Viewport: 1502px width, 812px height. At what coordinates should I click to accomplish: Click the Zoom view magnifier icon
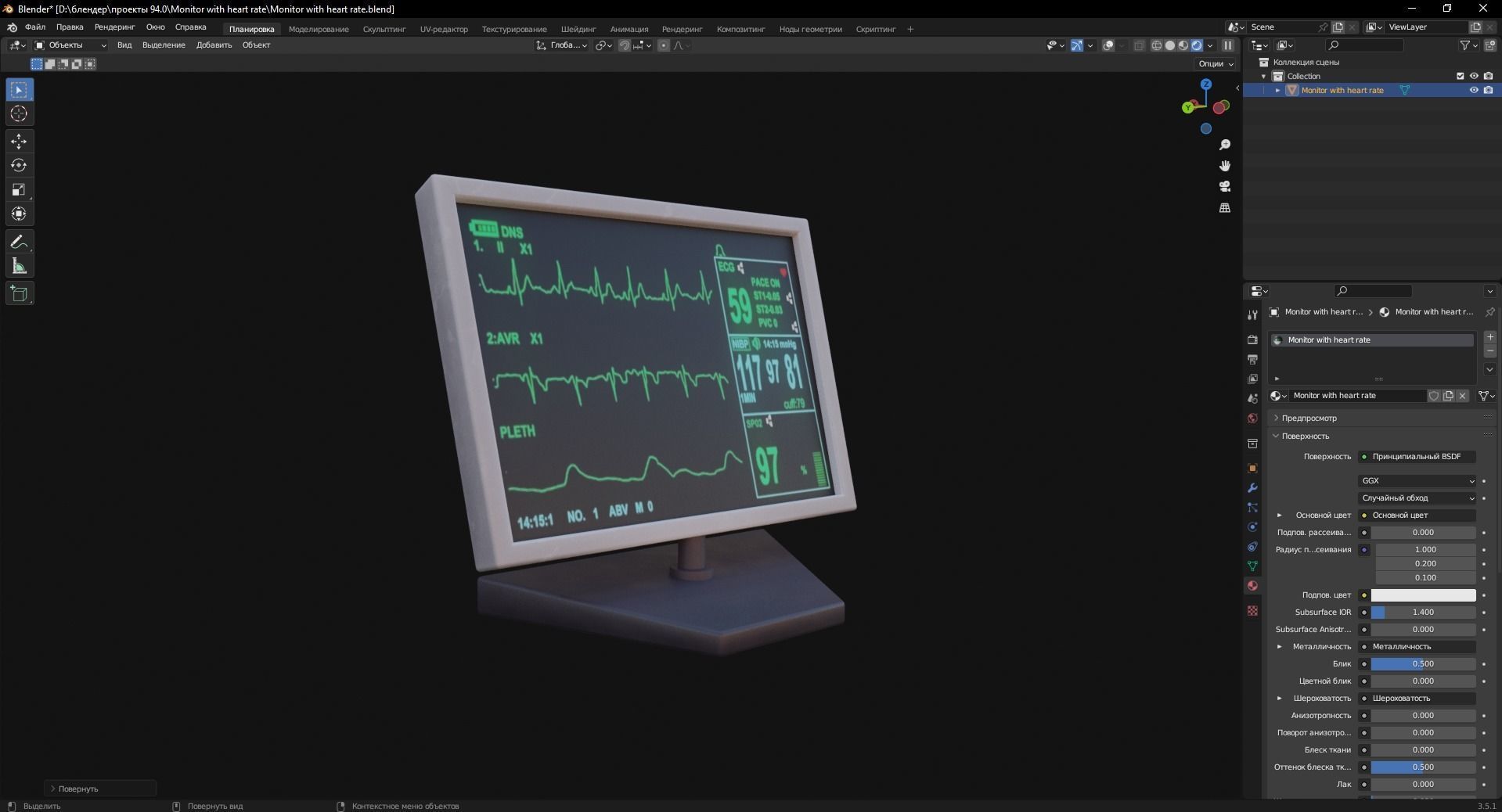1225,145
